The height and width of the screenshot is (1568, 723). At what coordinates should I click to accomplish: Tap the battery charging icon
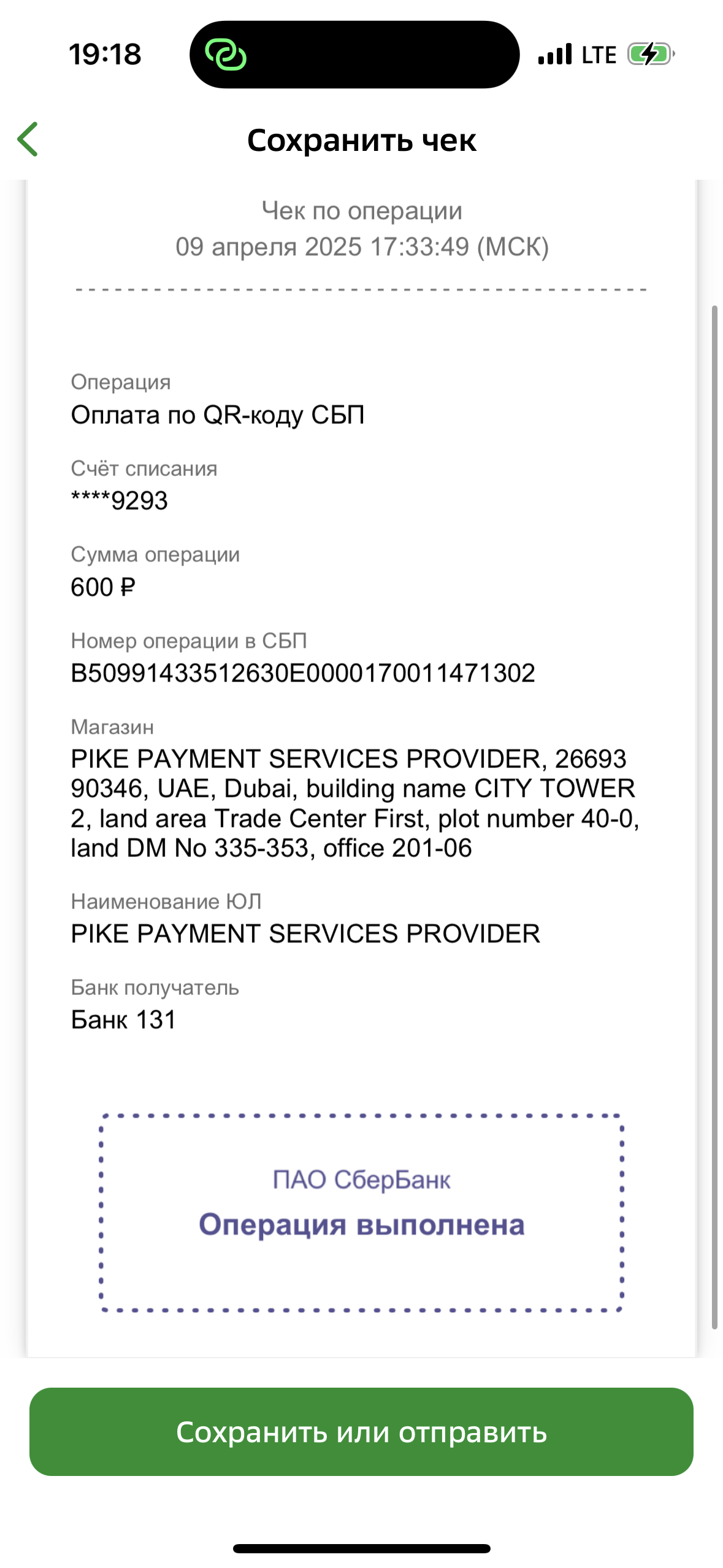(x=651, y=54)
